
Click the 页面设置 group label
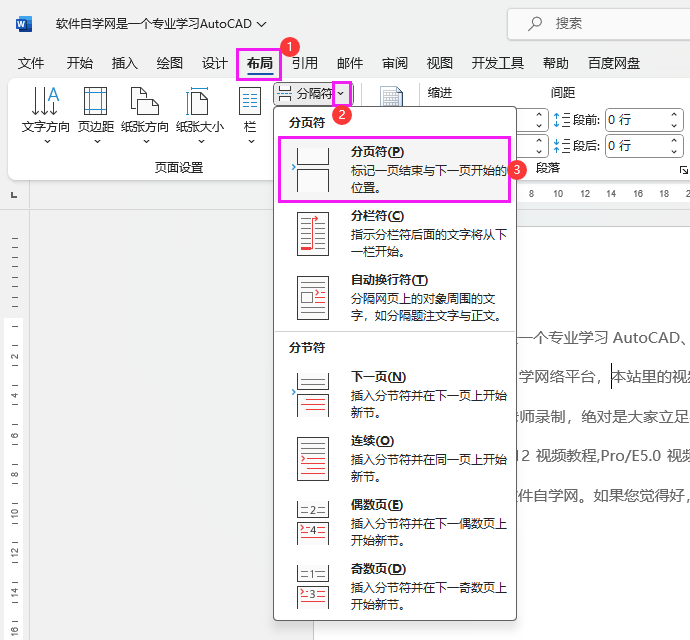[179, 168]
